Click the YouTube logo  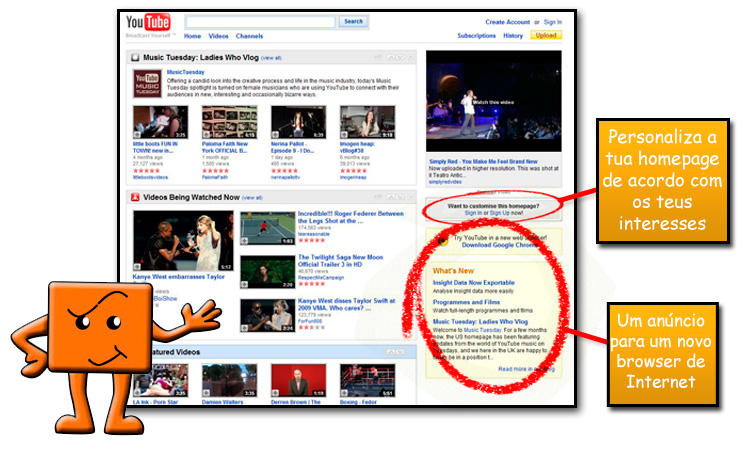[148, 22]
